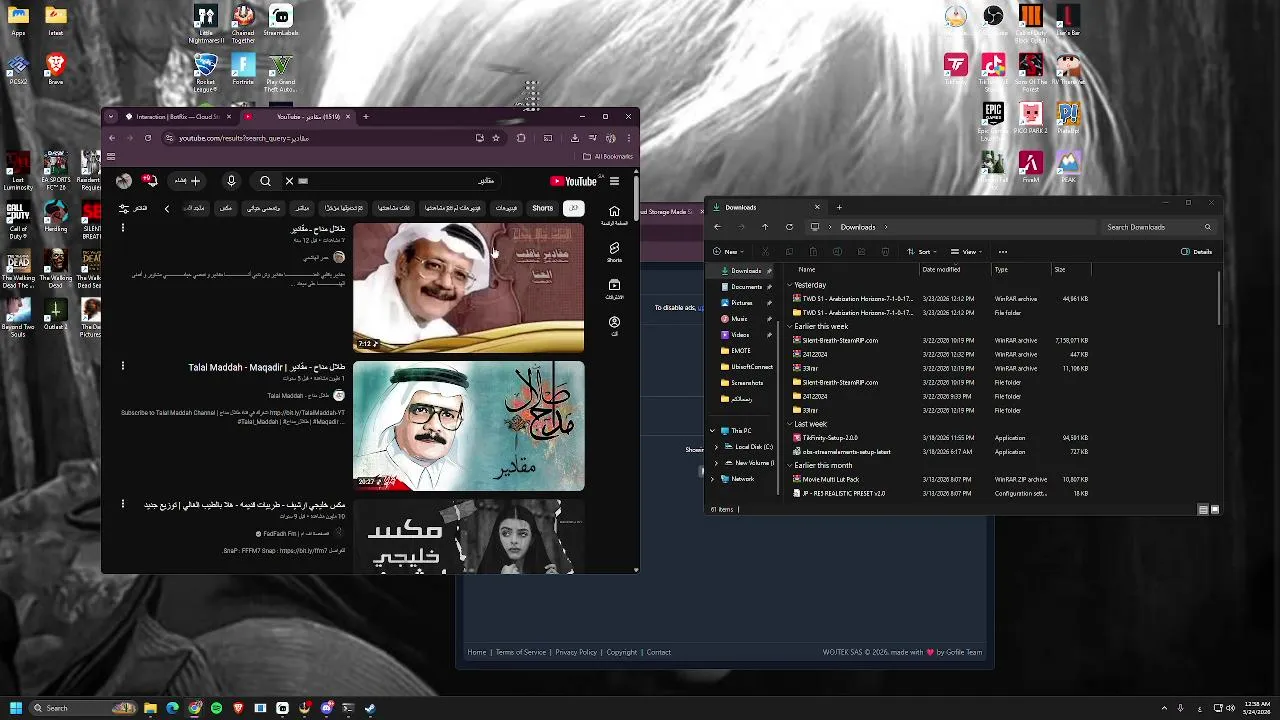Open the You icon in YouTube sidebar
The image size is (1280, 720).
(614, 326)
